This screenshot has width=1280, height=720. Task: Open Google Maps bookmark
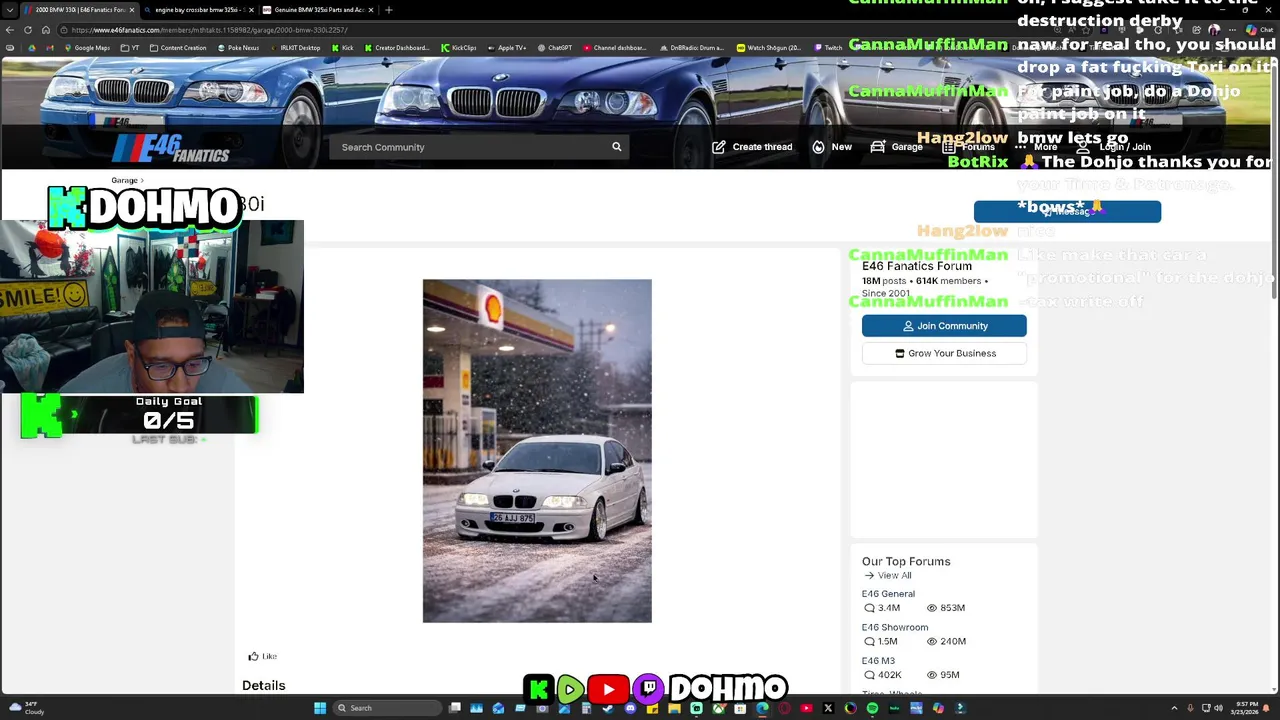87,47
